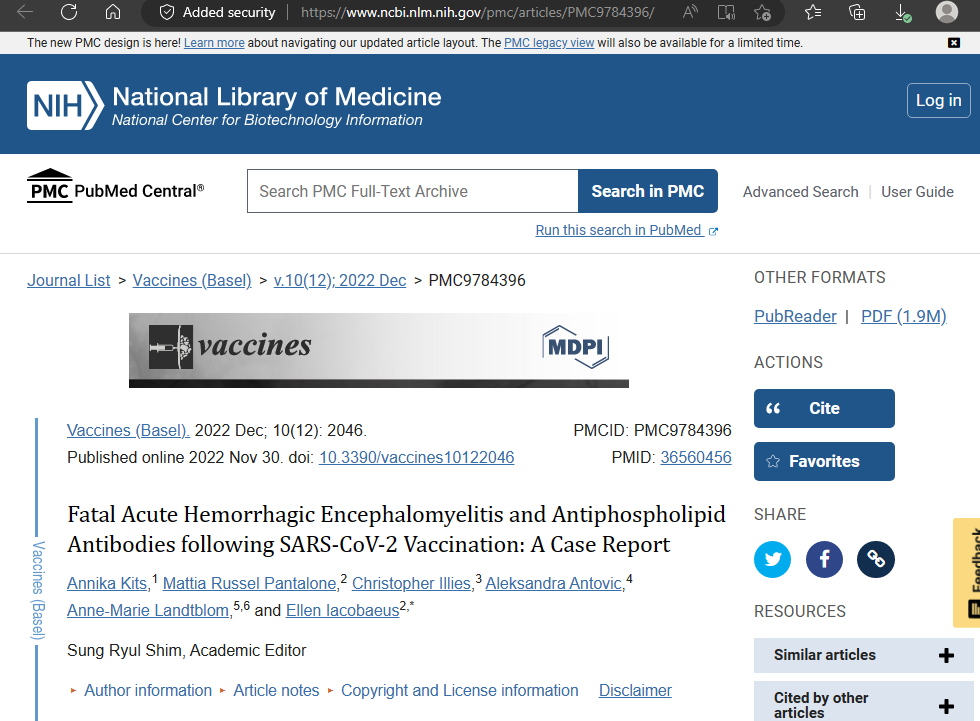
Task: Open browser Favorites list icon
Action: [813, 12]
